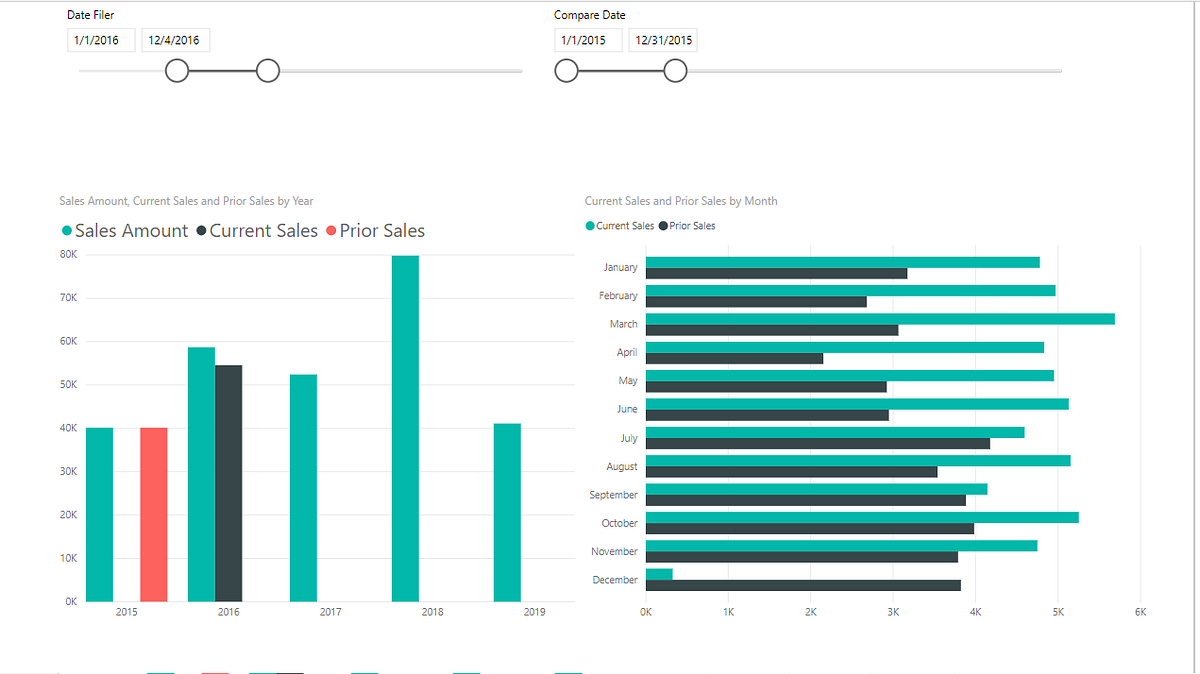1200x674 pixels.
Task: Click Current Sales legend dot on monthly chart
Action: tap(589, 225)
